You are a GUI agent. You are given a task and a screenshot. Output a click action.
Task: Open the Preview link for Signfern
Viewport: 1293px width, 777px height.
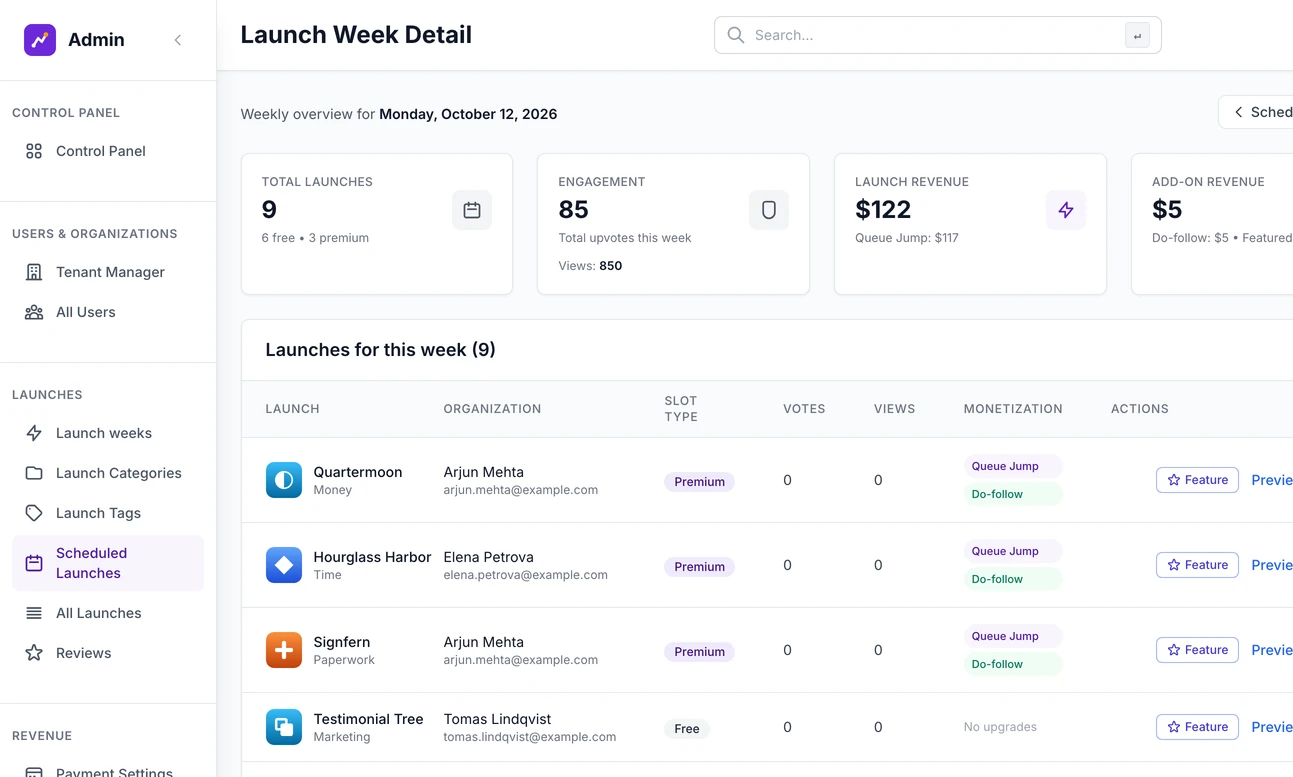pos(1272,650)
